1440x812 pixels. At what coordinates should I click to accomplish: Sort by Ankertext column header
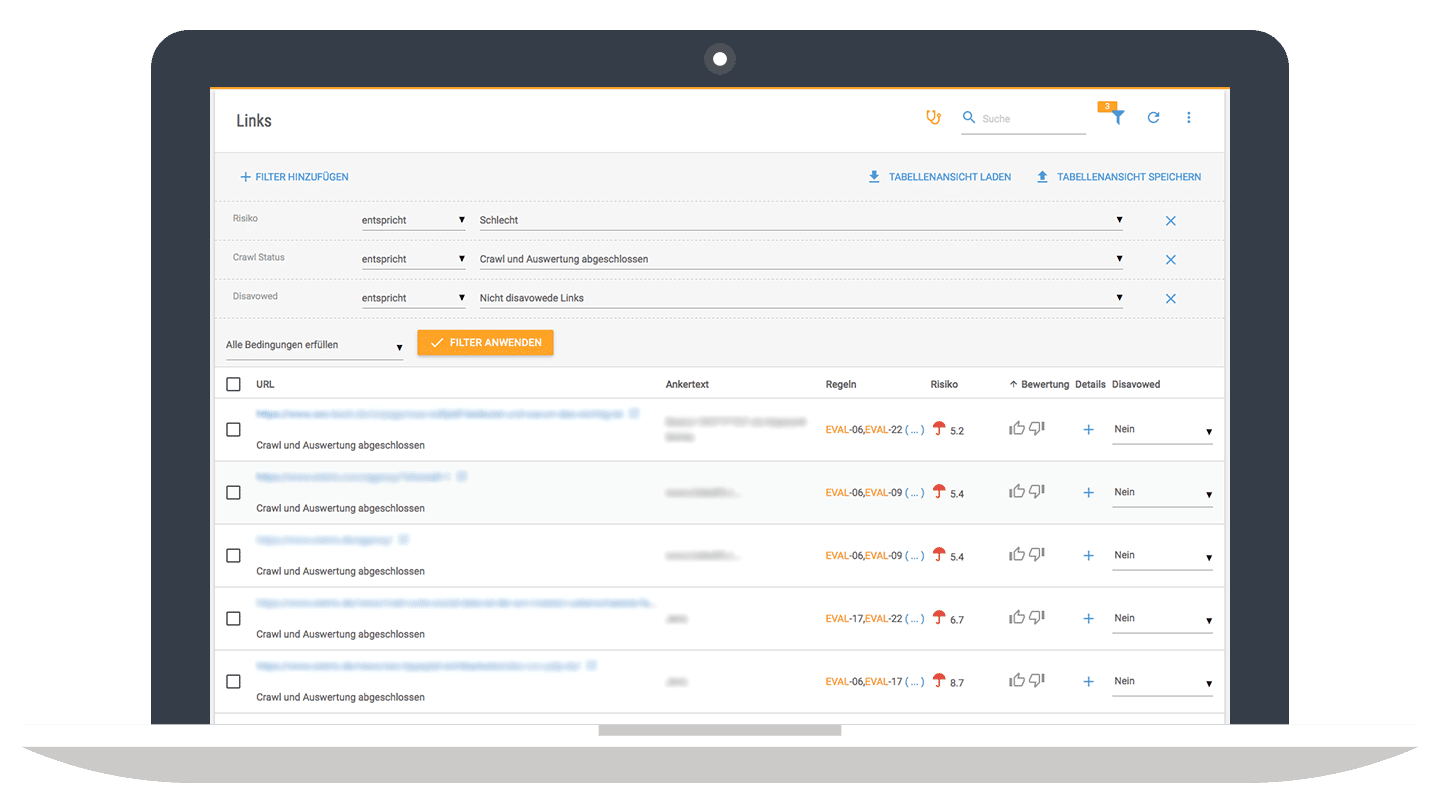pyautogui.click(x=687, y=384)
